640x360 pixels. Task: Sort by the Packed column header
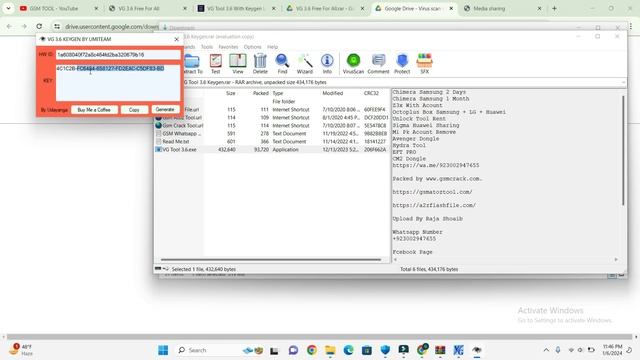(x=260, y=93)
